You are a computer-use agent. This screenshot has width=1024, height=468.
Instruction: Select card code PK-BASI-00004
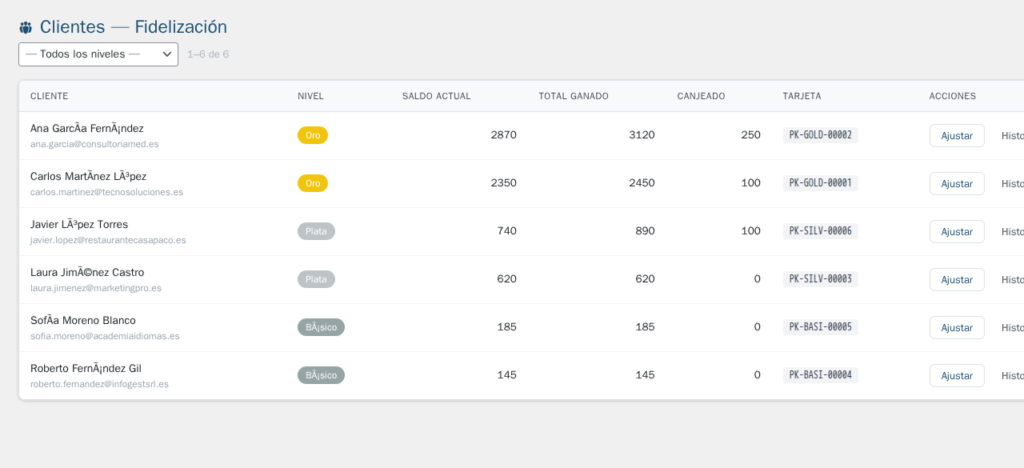coord(820,375)
